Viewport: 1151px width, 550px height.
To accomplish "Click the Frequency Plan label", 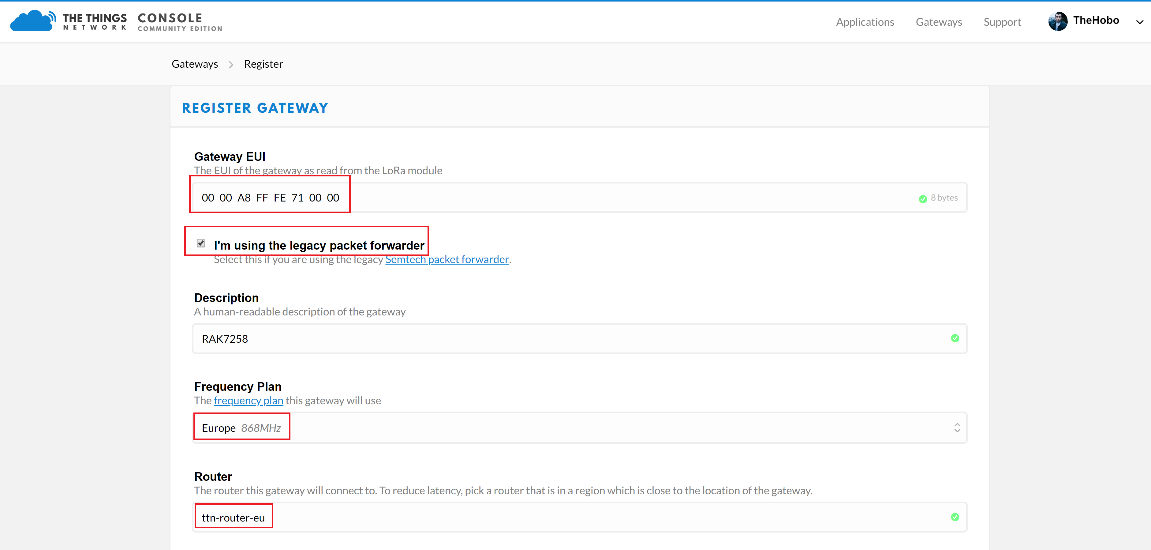I will [x=238, y=387].
